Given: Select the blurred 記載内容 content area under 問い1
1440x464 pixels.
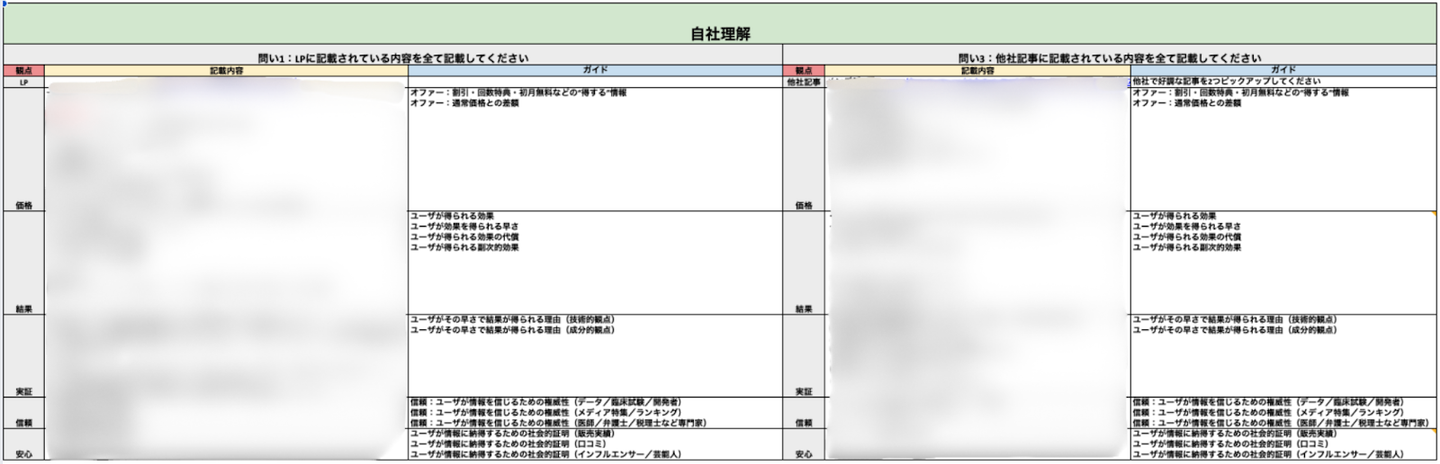Looking at the screenshot, I should pyautogui.click(x=226, y=270).
